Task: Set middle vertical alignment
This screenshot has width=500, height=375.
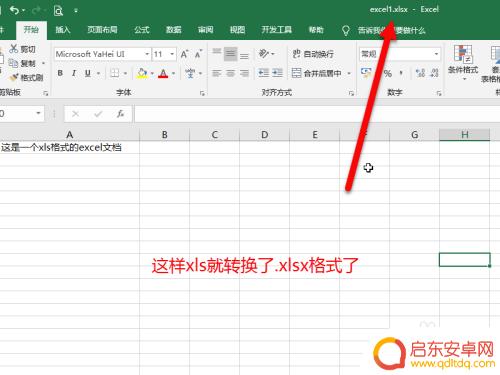Action: (x=230, y=54)
